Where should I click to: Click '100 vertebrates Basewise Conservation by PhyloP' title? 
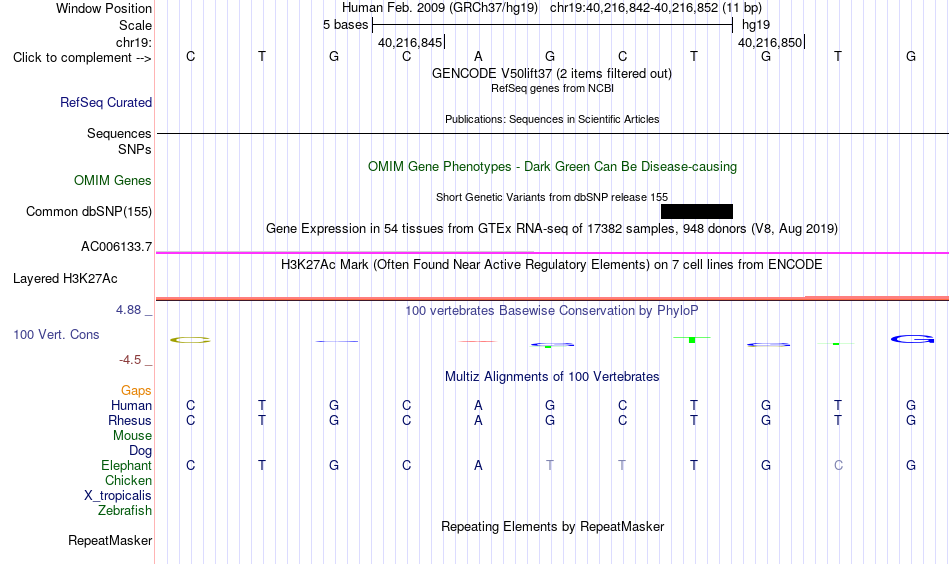pos(551,311)
